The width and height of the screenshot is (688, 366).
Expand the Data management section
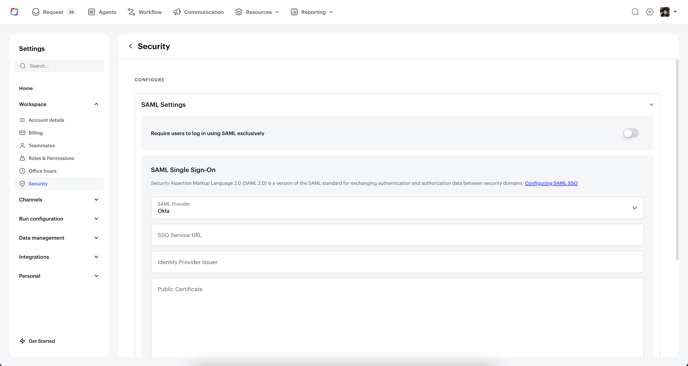pos(96,238)
